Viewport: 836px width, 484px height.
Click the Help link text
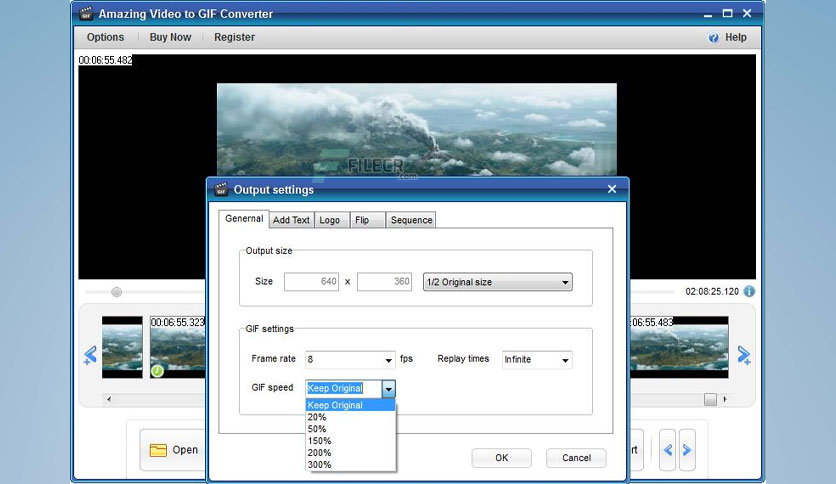[x=735, y=37]
